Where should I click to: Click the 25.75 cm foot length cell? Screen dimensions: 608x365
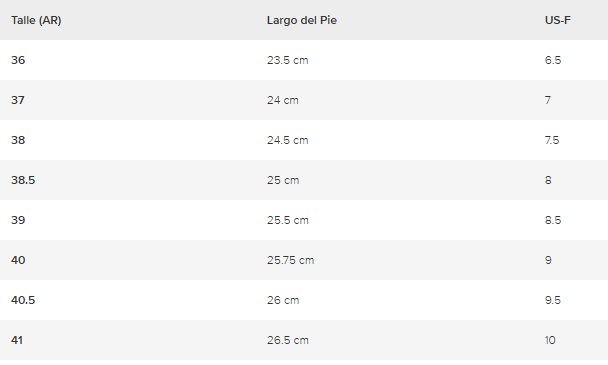pyautogui.click(x=290, y=260)
